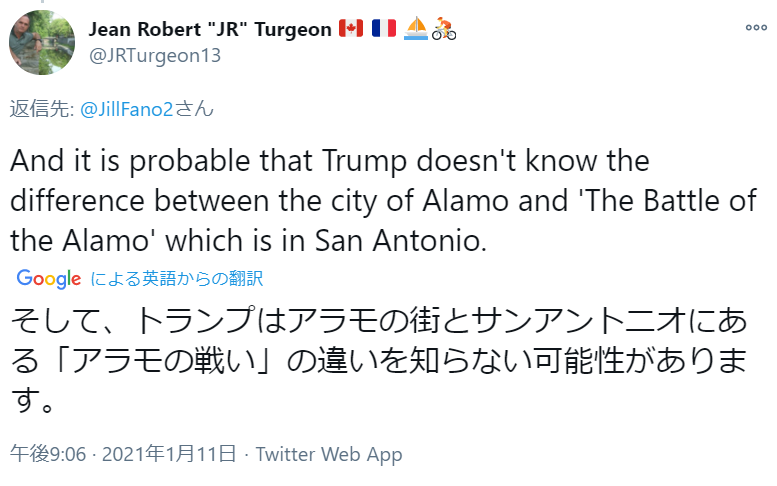Click the "返信先:" label
This screenshot has width=777, height=486.
tap(40, 110)
